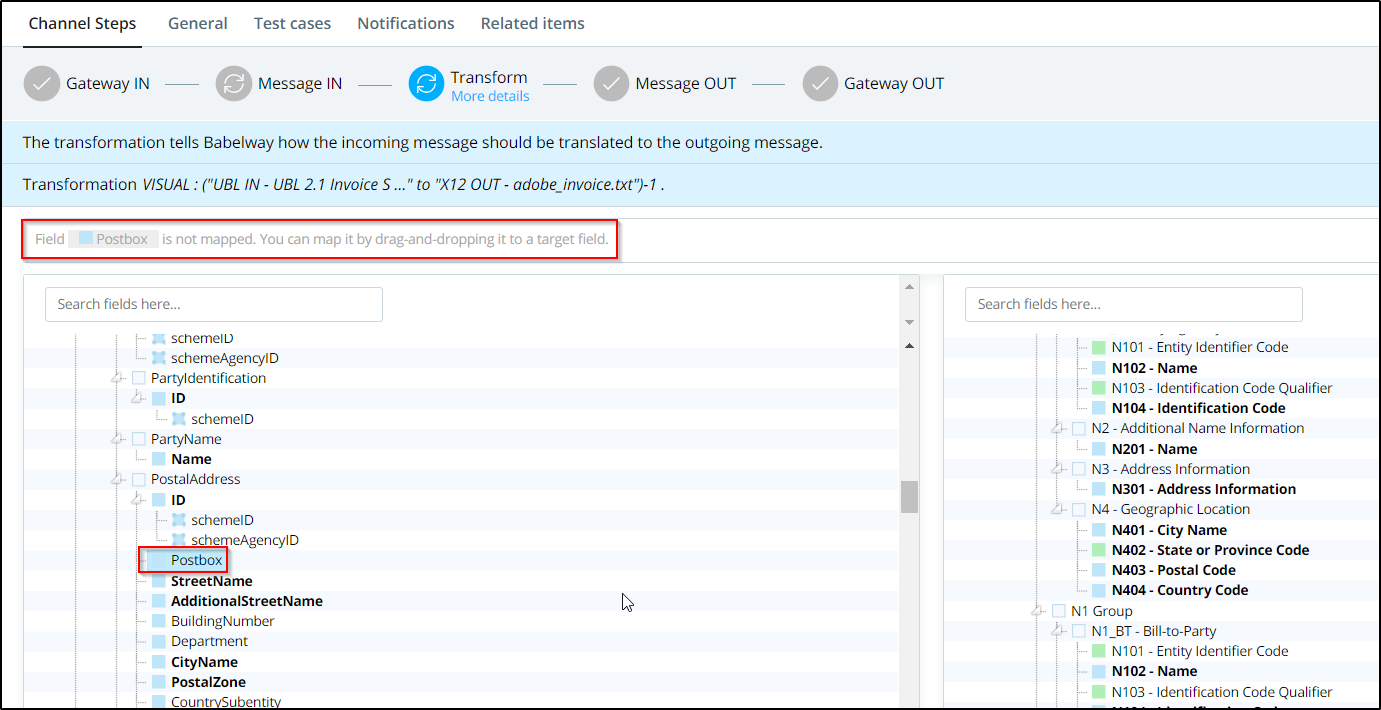Toggle the PartyIdentification node checkbox

138,378
